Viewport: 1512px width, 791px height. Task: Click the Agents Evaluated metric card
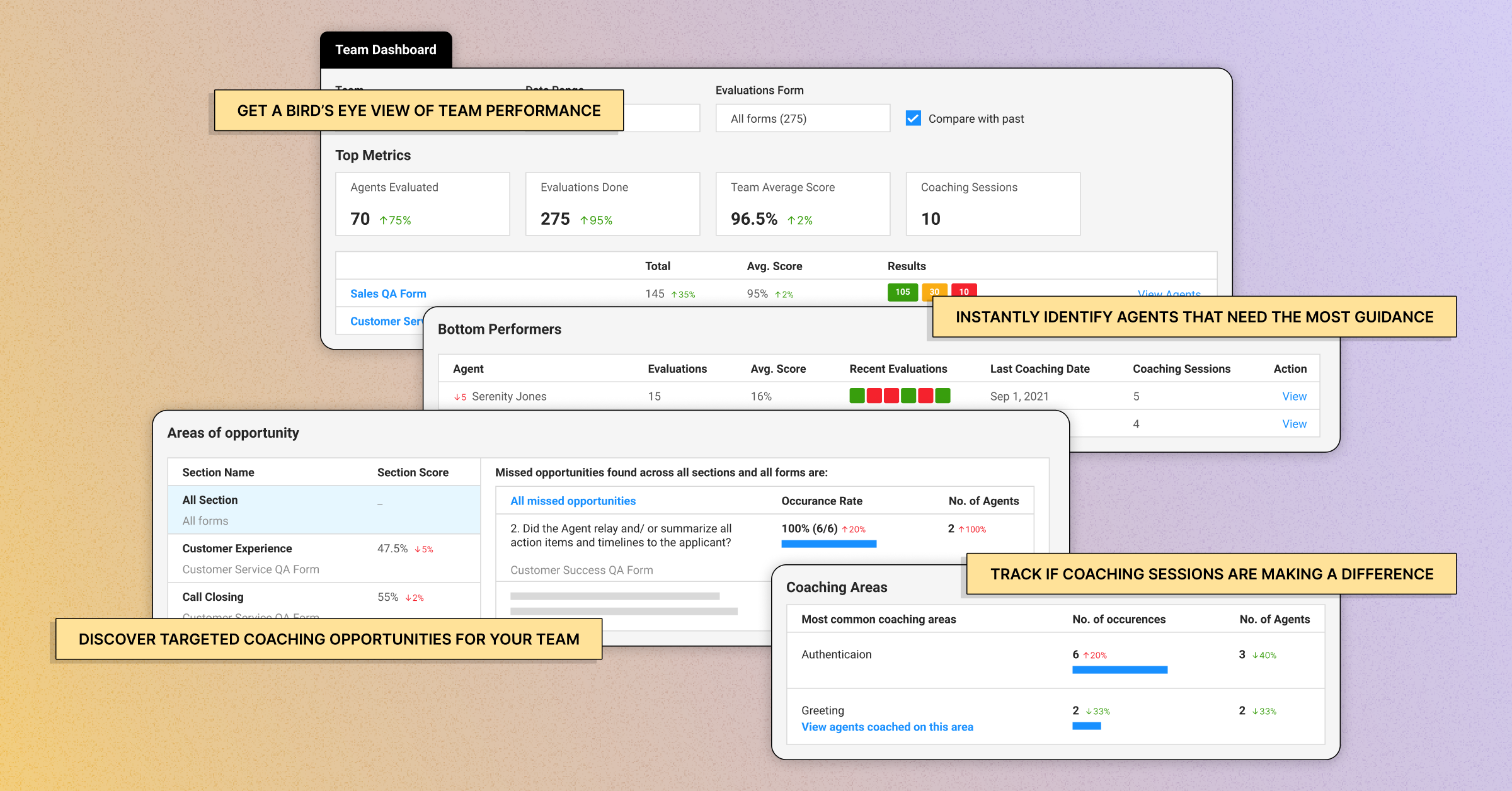[x=422, y=203]
